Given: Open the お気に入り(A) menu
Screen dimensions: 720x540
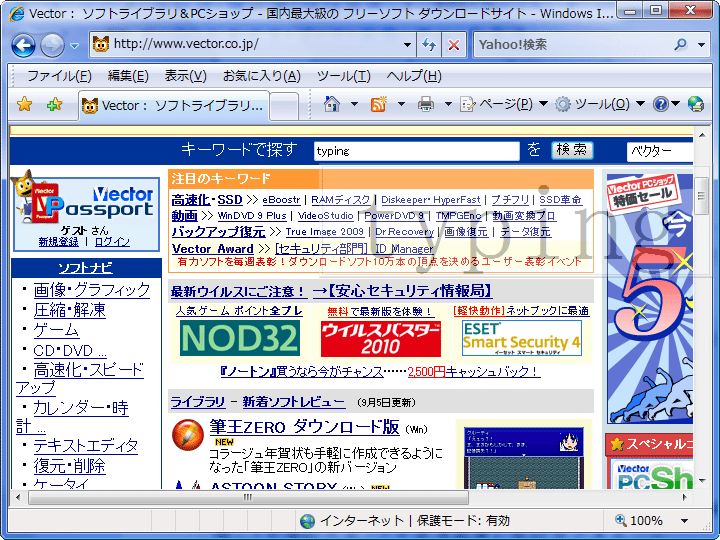Looking at the screenshot, I should pos(262,76).
